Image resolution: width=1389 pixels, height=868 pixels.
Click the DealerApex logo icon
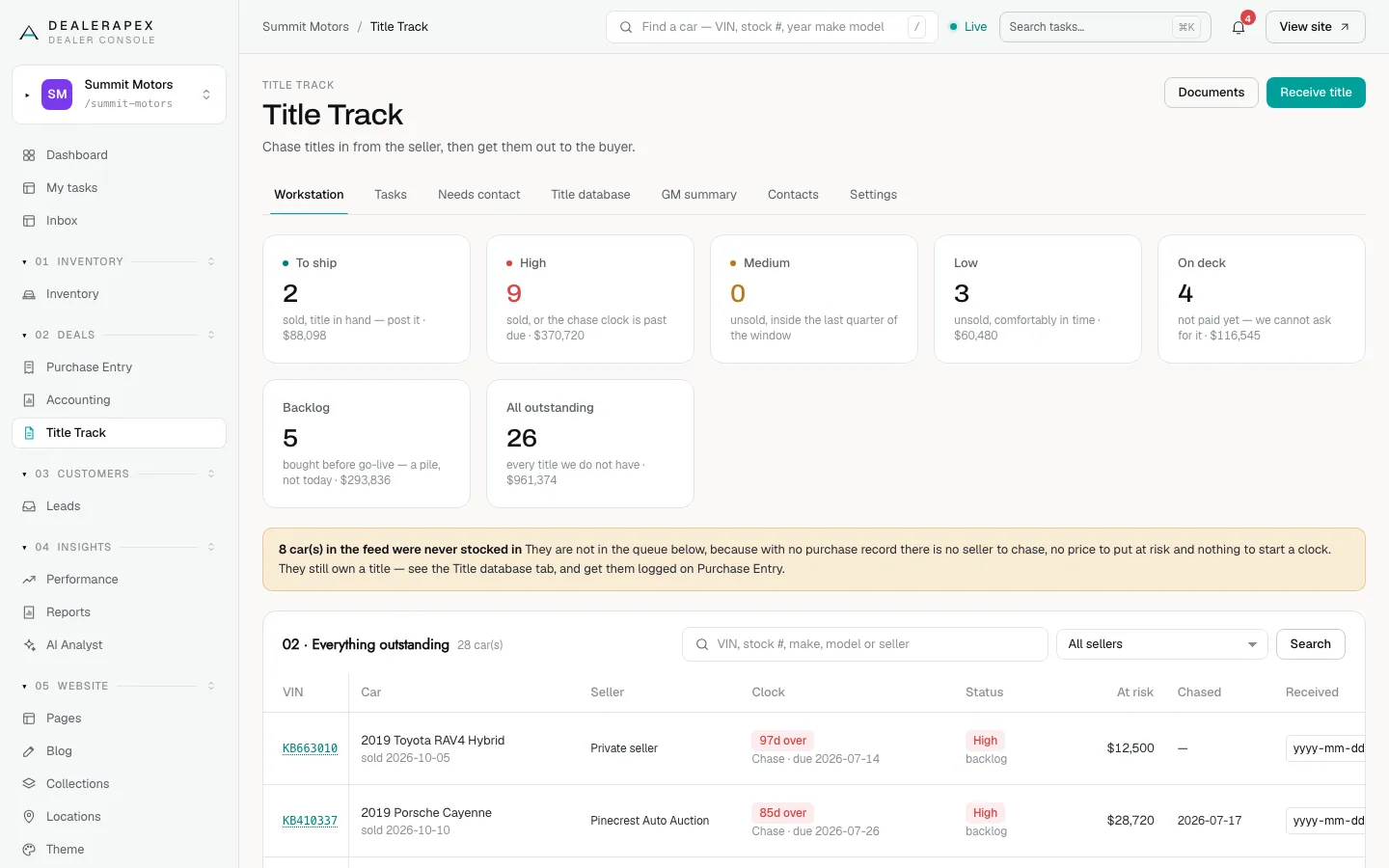(29, 33)
